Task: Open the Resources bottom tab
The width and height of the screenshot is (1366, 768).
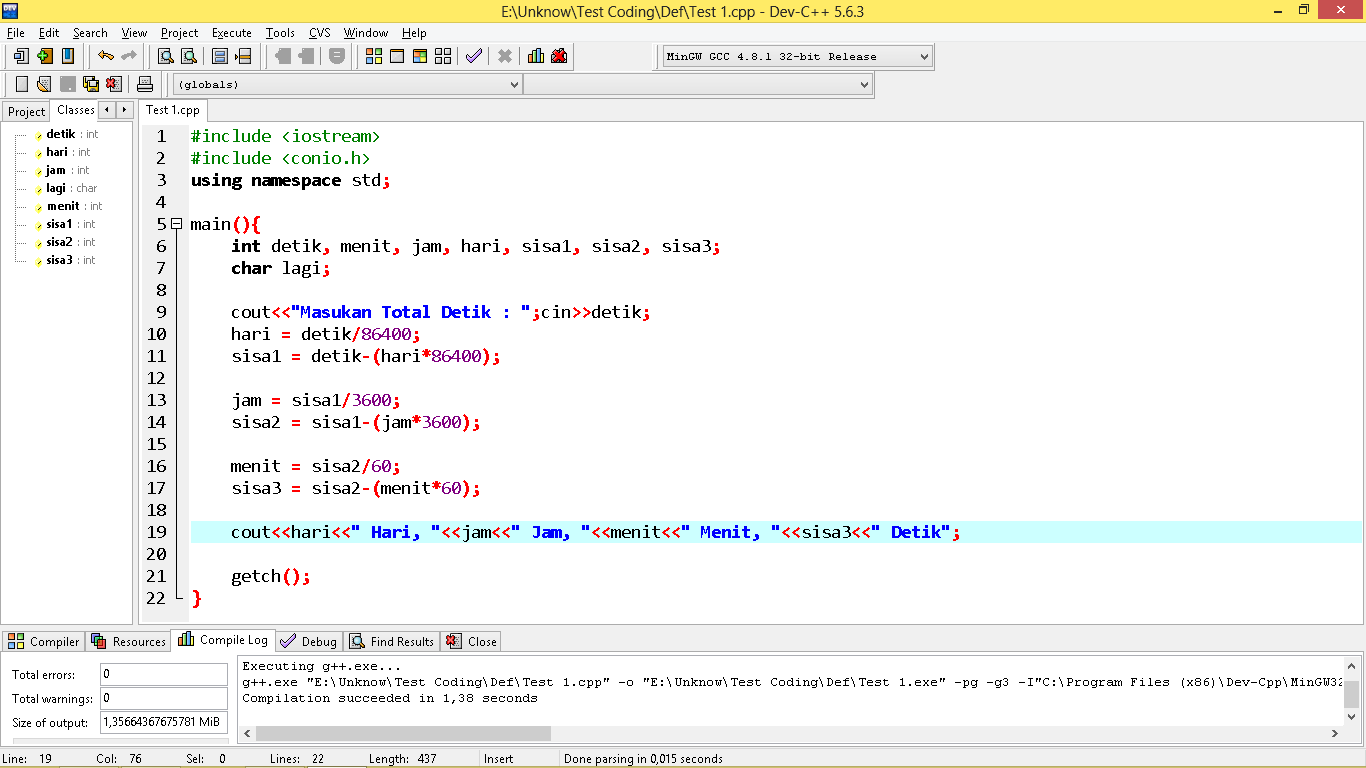Action: (129, 641)
